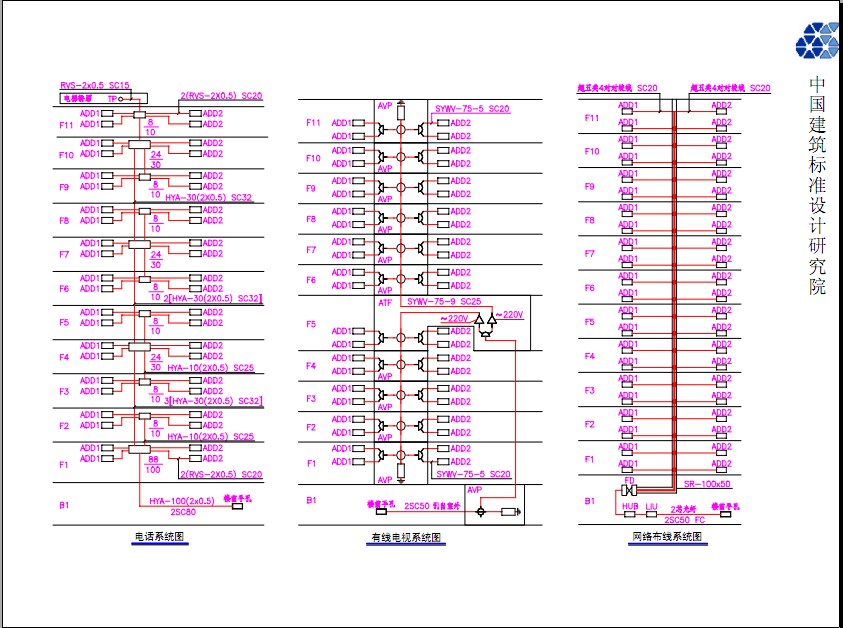
Task: Click the 2SC80 conduit label
Action: point(183,512)
